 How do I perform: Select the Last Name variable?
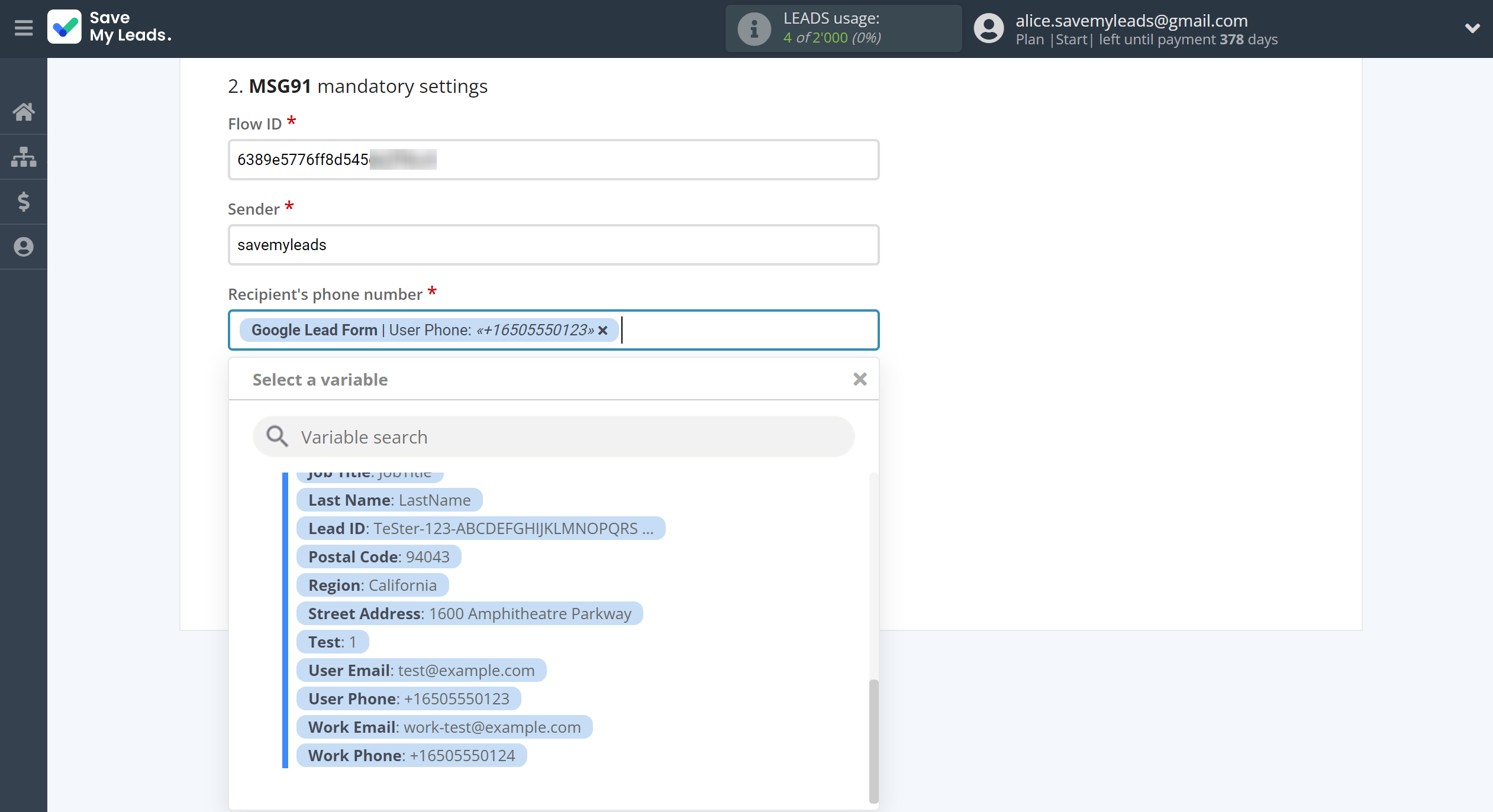click(x=389, y=500)
